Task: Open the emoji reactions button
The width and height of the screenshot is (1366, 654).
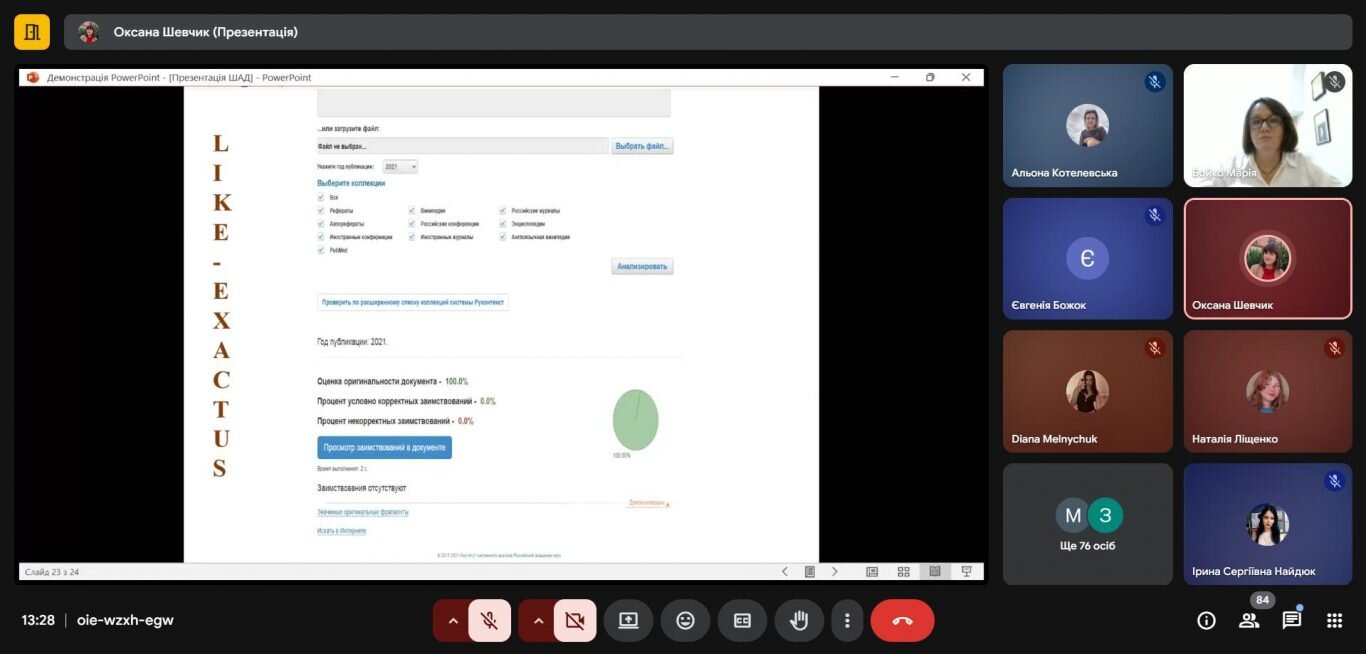Action: click(x=685, y=620)
